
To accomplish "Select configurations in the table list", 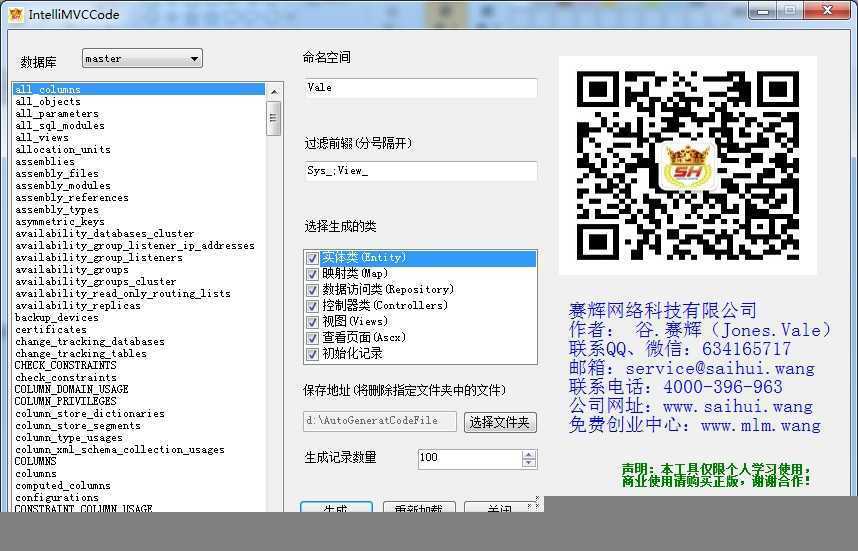I will 139,498.
